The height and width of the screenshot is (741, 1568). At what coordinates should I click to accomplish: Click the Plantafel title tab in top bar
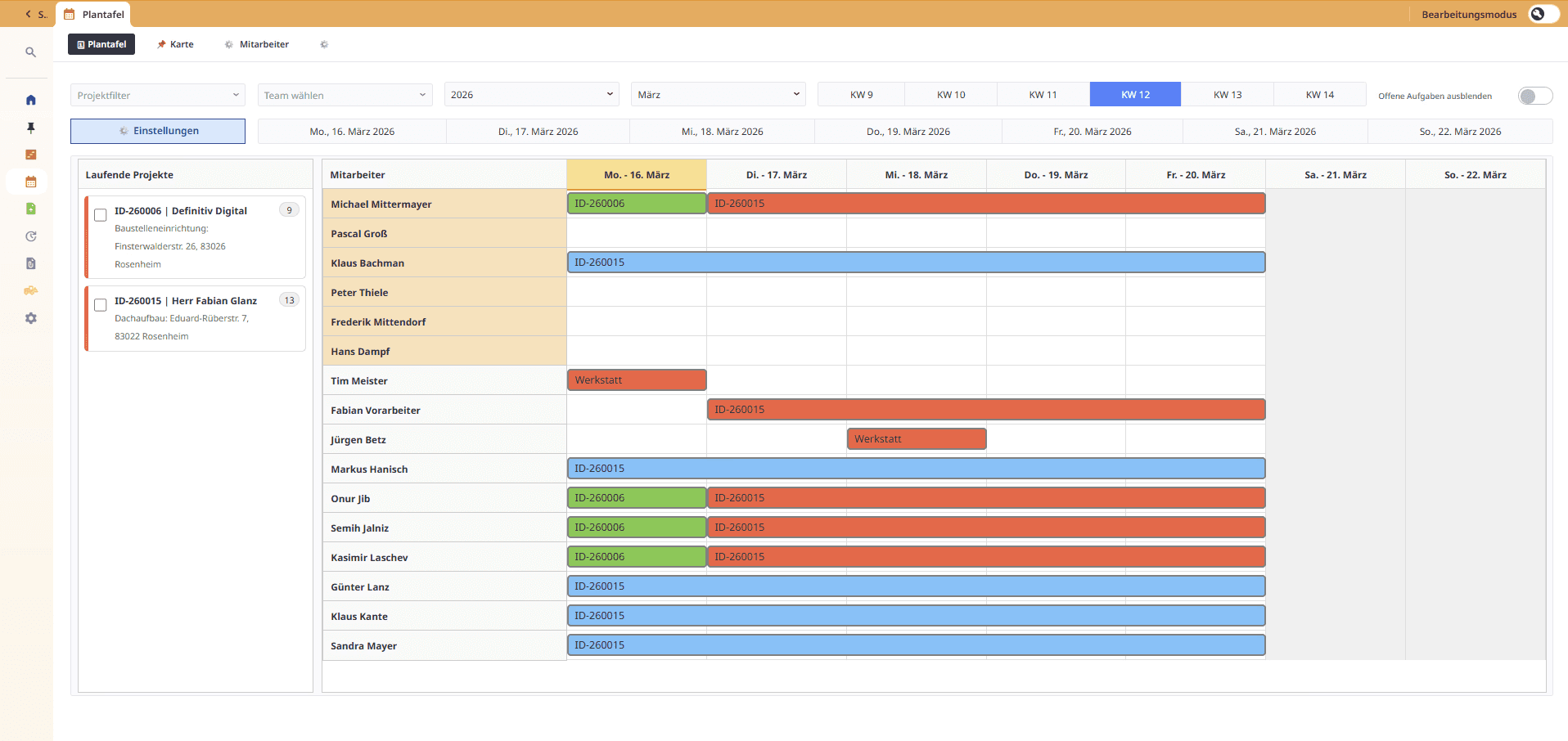[93, 14]
